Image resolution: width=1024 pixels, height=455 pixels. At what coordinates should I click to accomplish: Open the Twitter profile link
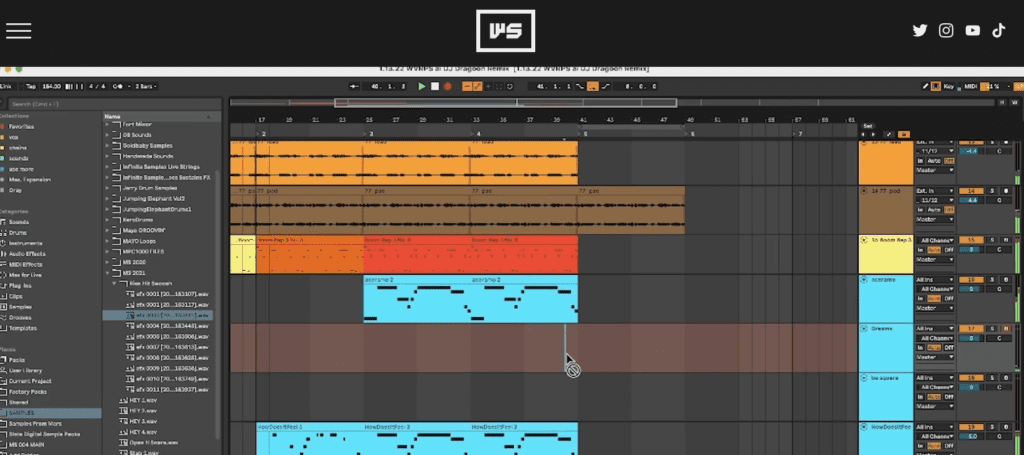pos(920,30)
